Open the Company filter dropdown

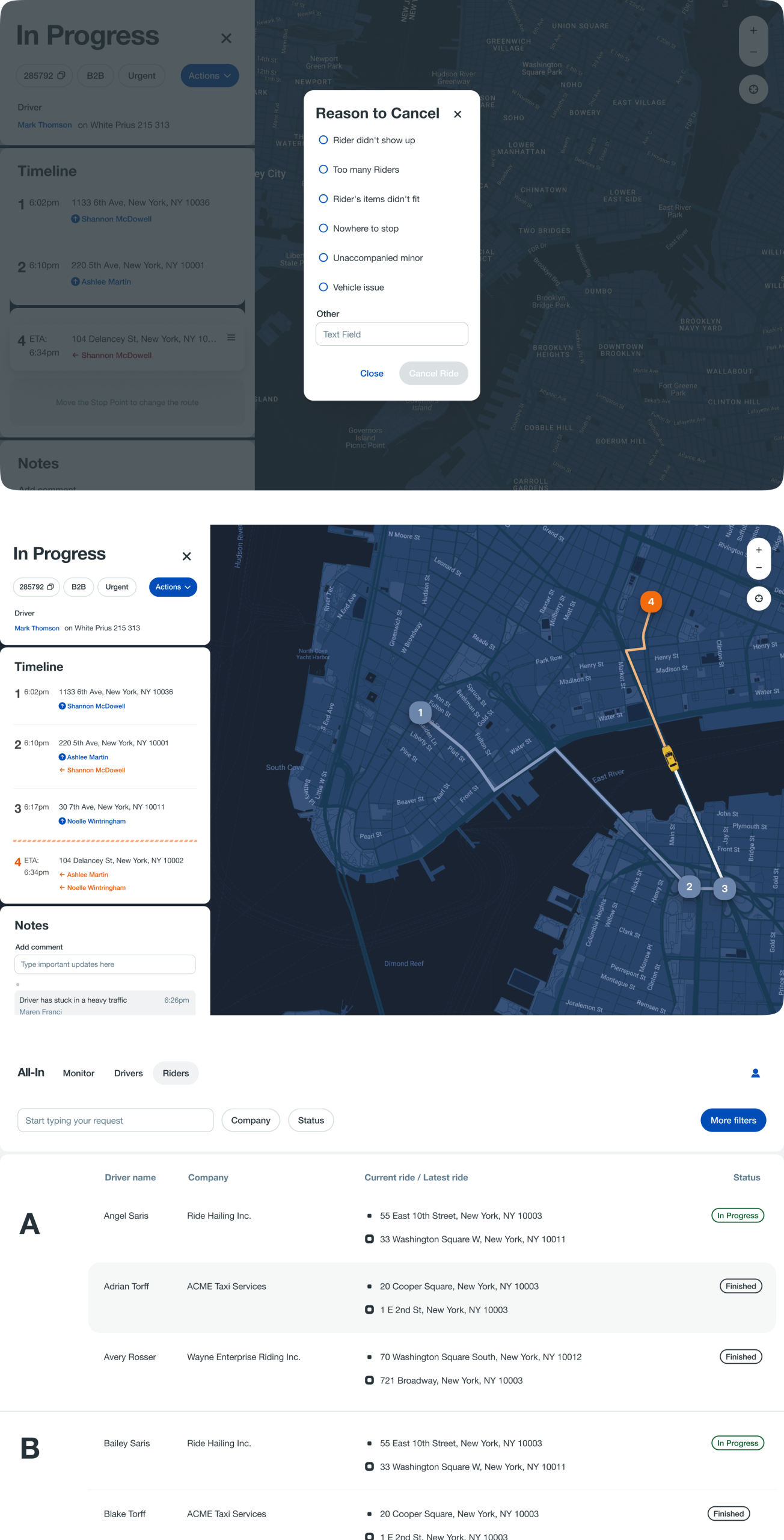coord(251,1120)
